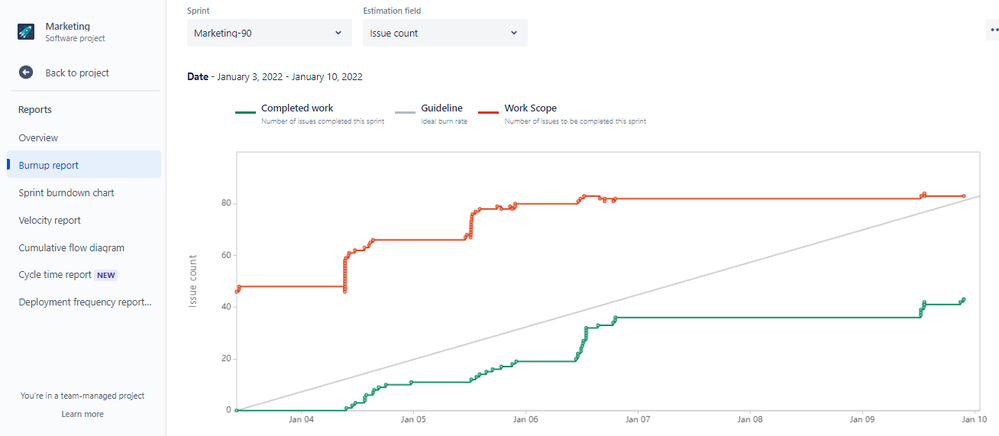The image size is (999, 436).
Task: Go to Velocity report
Action: click(x=50, y=220)
